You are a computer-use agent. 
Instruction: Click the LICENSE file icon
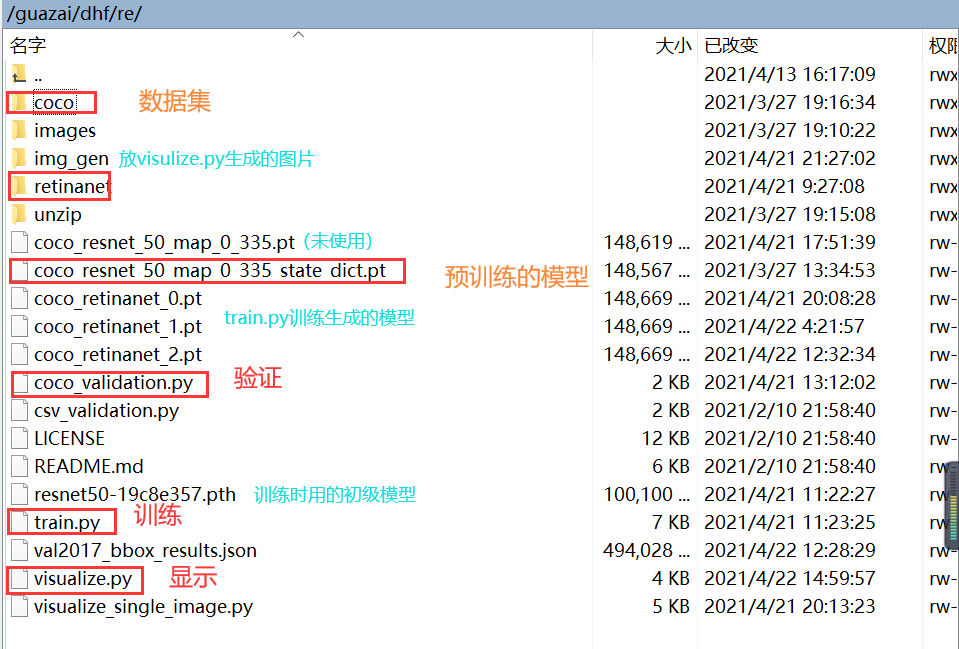[19, 438]
